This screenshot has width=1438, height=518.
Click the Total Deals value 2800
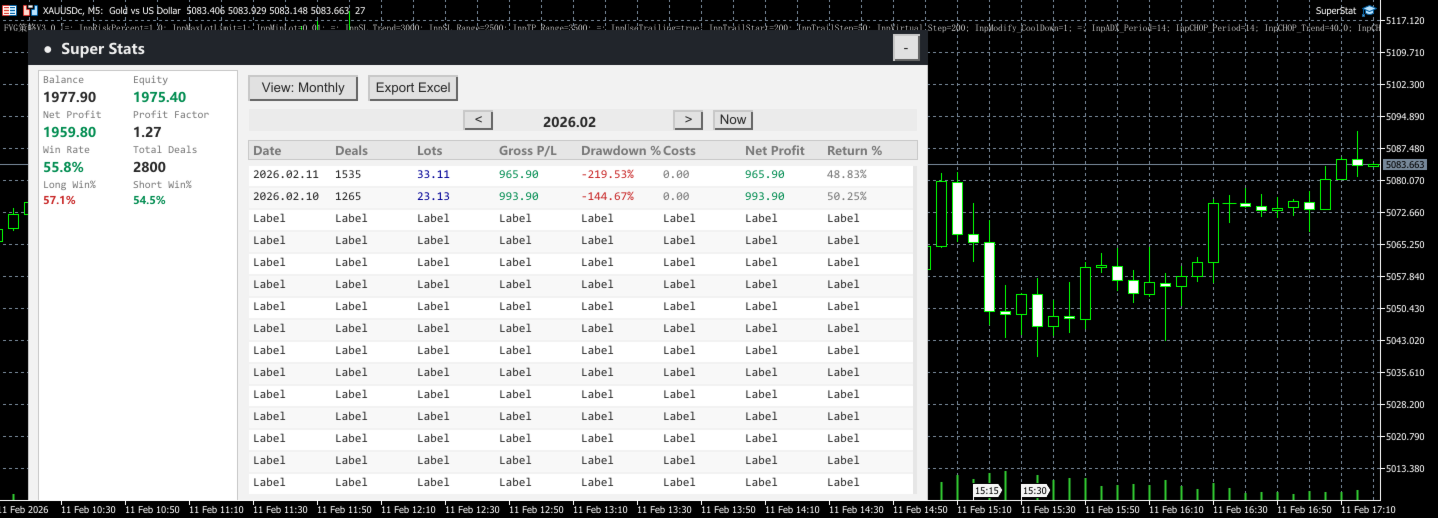point(149,167)
